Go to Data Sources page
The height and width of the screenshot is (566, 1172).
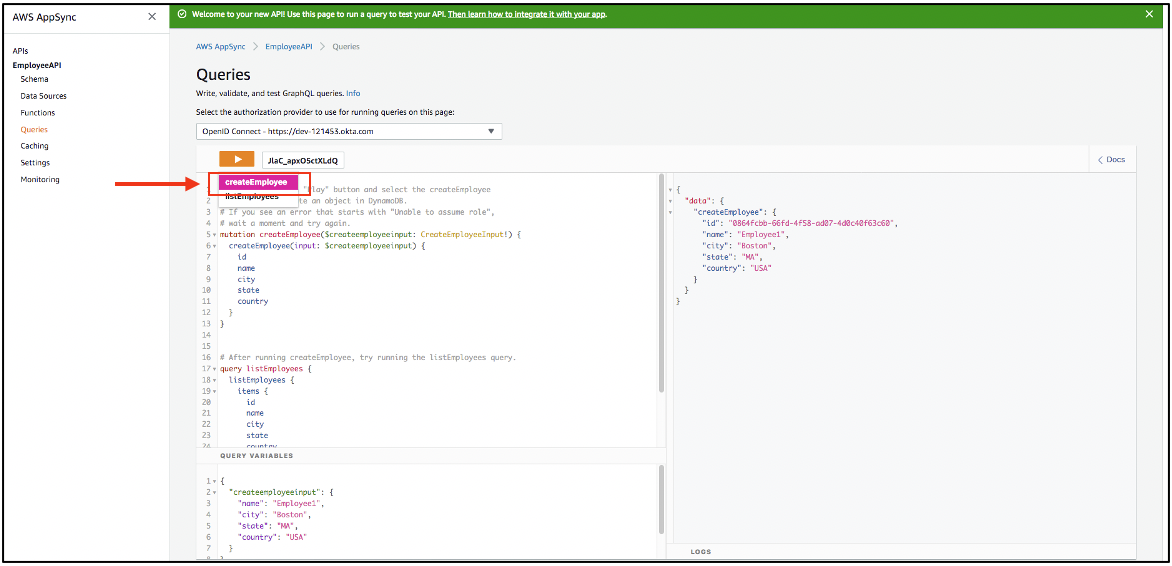(x=44, y=96)
